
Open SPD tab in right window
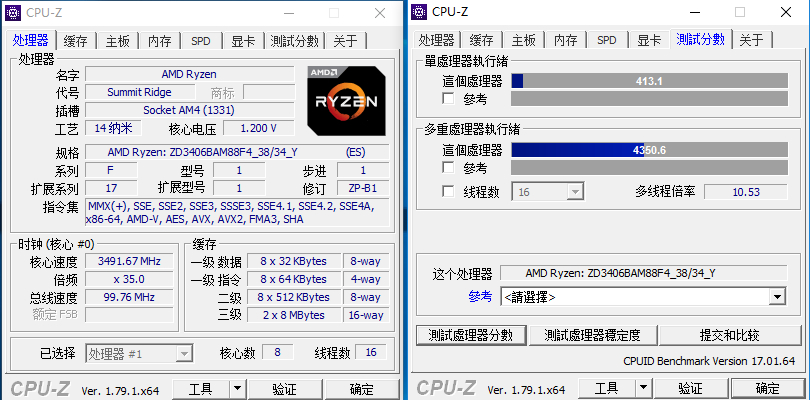pyautogui.click(x=606, y=40)
